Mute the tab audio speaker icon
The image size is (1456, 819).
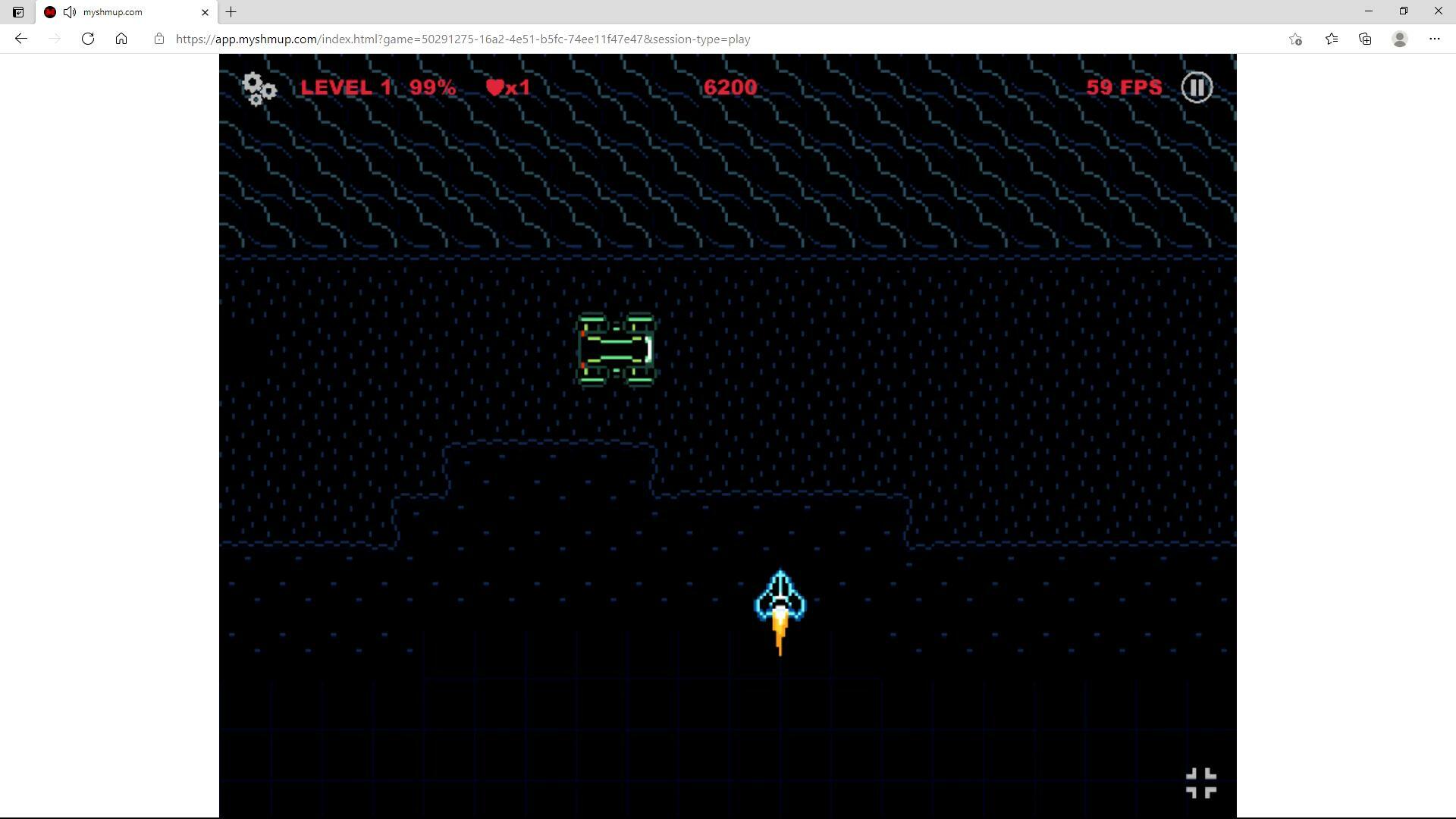(70, 12)
